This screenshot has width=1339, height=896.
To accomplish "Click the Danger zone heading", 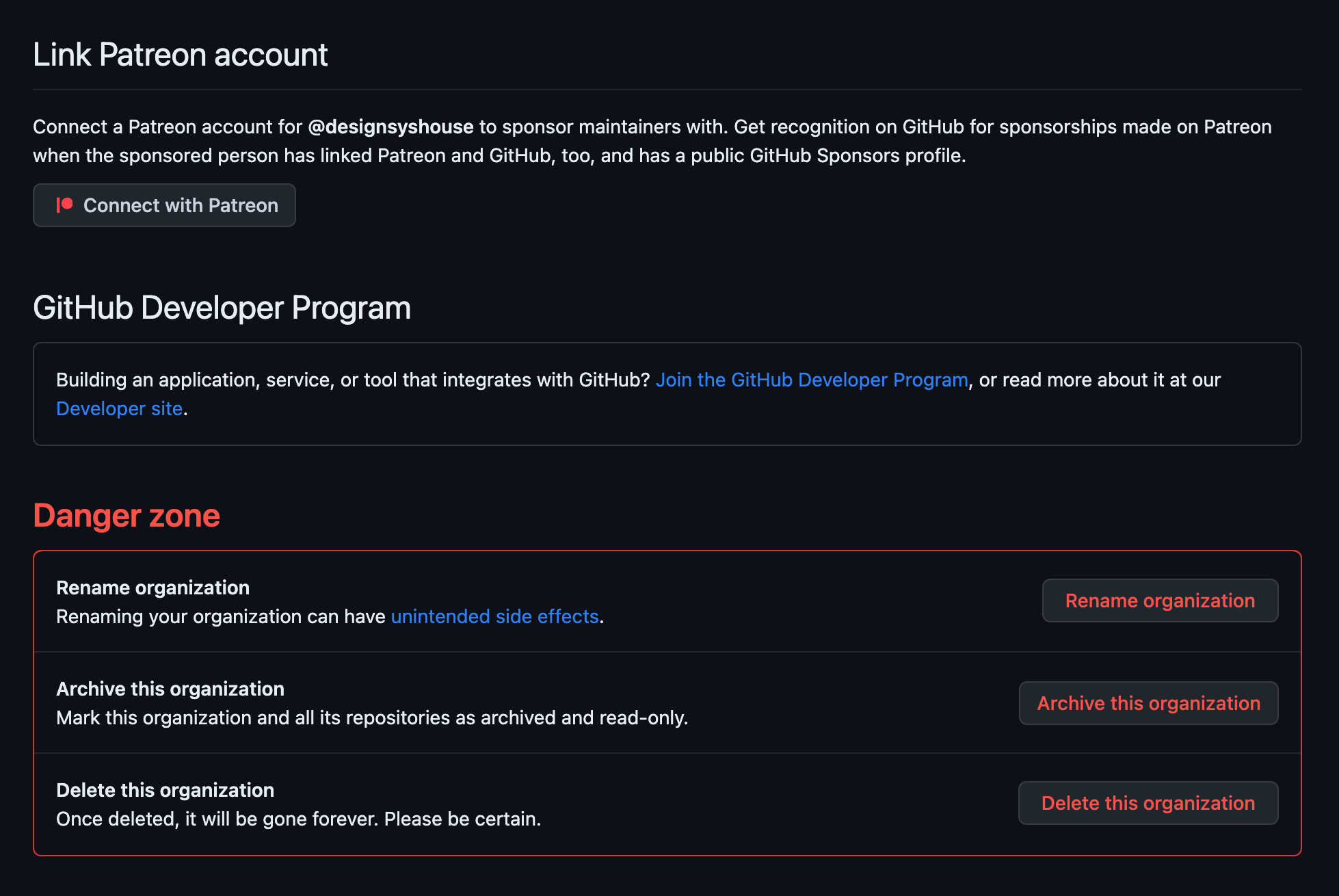I will (127, 516).
